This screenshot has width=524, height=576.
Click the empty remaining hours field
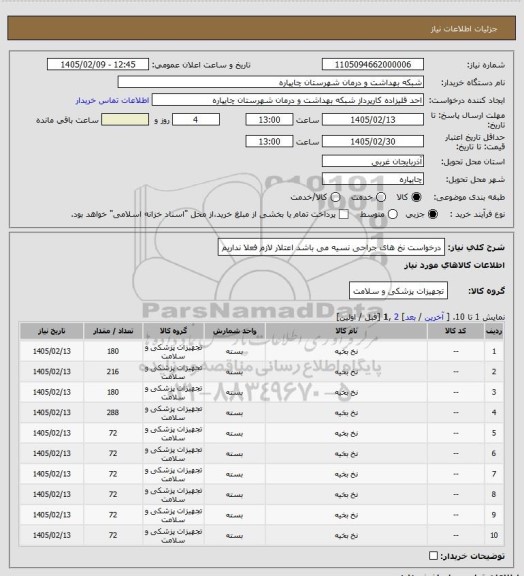coord(125,120)
